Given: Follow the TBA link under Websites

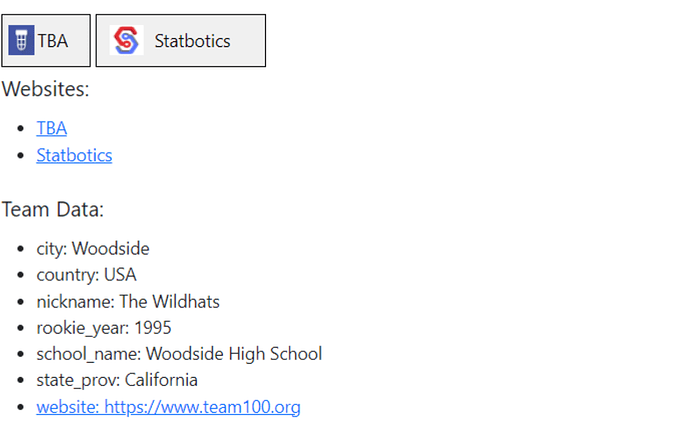Looking at the screenshot, I should [x=51, y=128].
